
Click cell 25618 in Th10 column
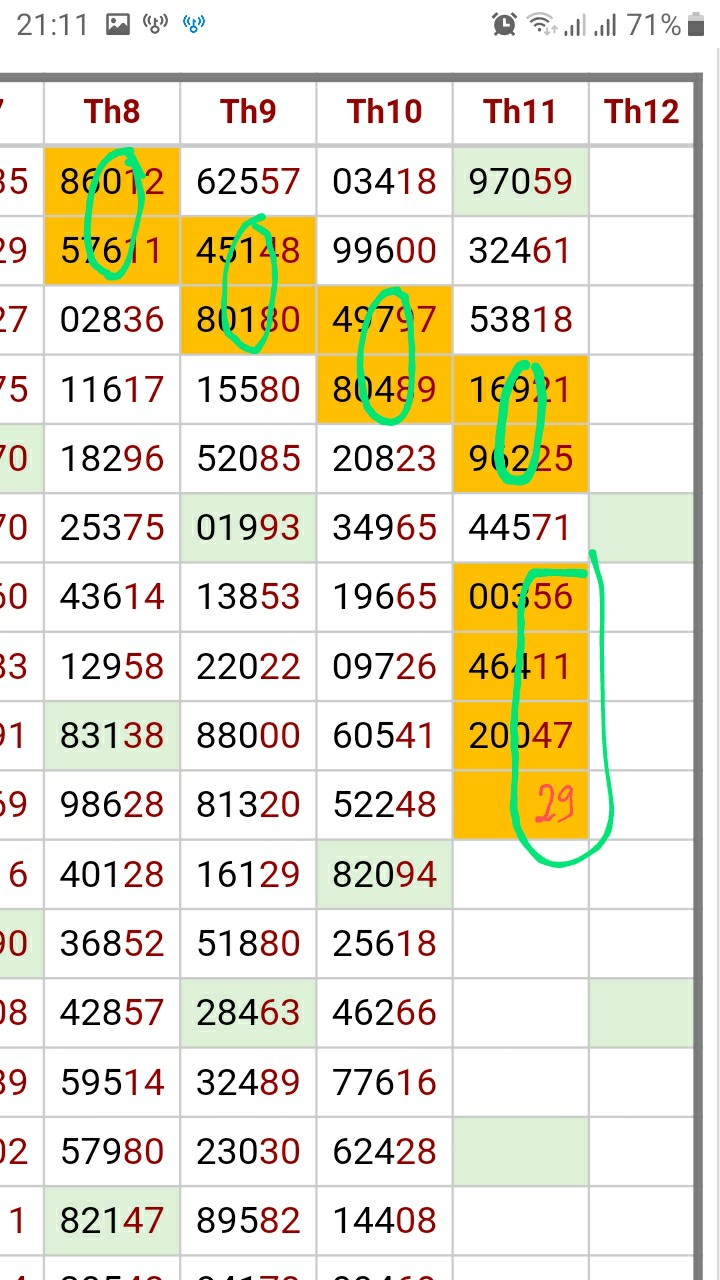click(x=384, y=943)
